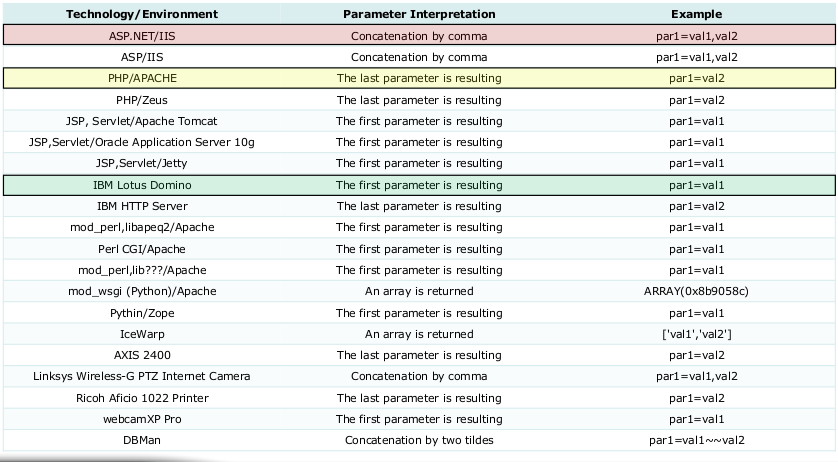
Task: Select Linksys Wireless-G PTZ Internet Camera cell
Action: pos(141,376)
